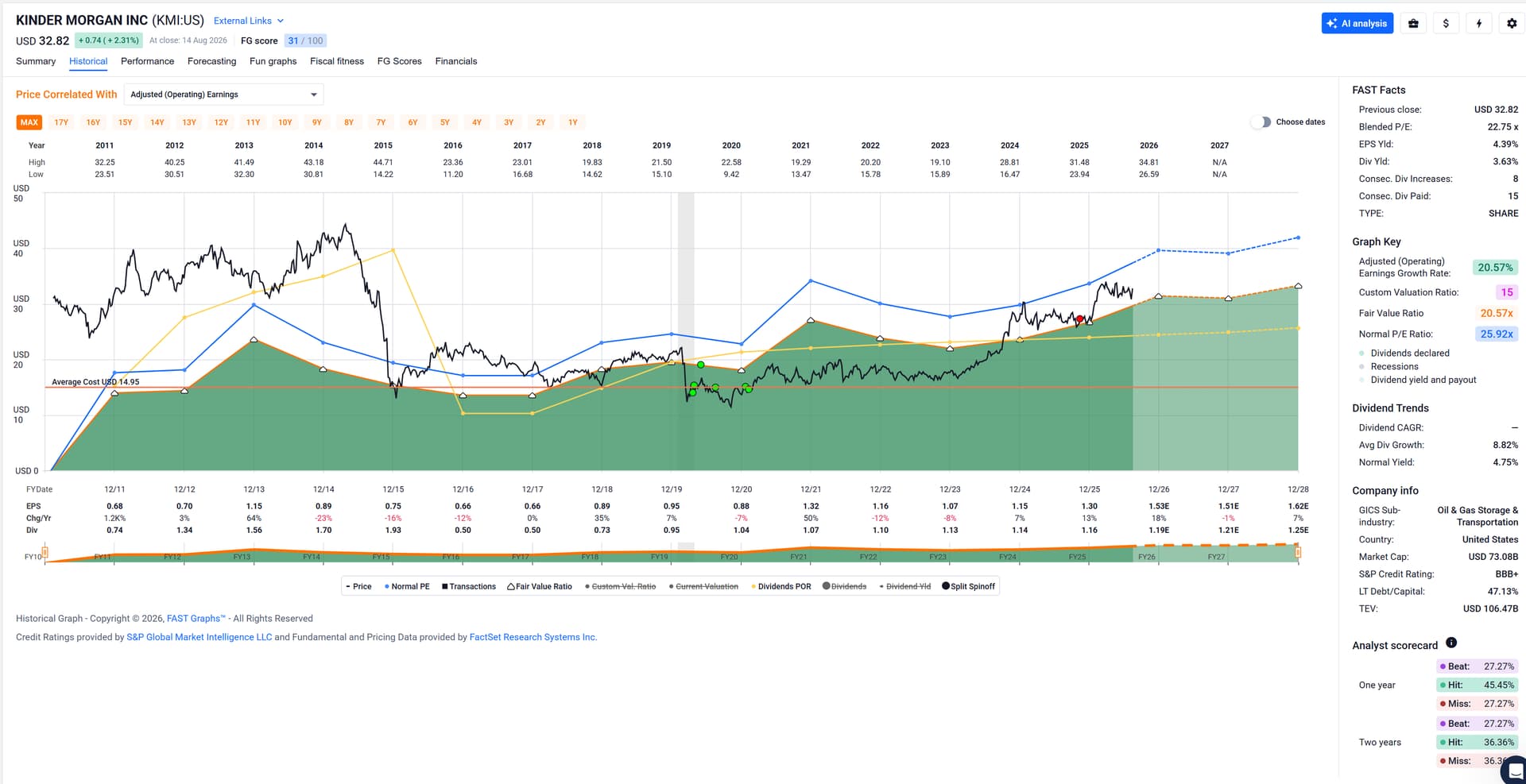Open the Financials tab
This screenshot has width=1526, height=784.
[x=456, y=61]
